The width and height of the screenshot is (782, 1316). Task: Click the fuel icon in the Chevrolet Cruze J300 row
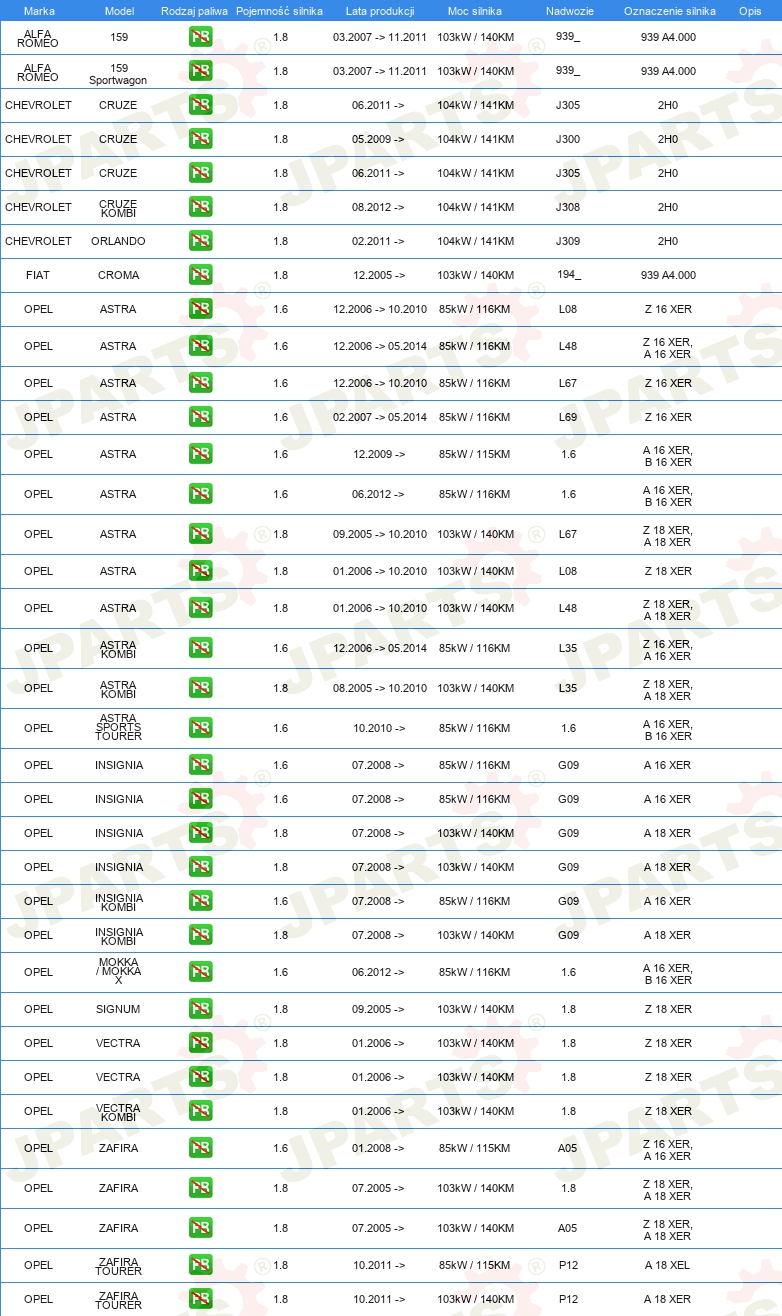200,139
